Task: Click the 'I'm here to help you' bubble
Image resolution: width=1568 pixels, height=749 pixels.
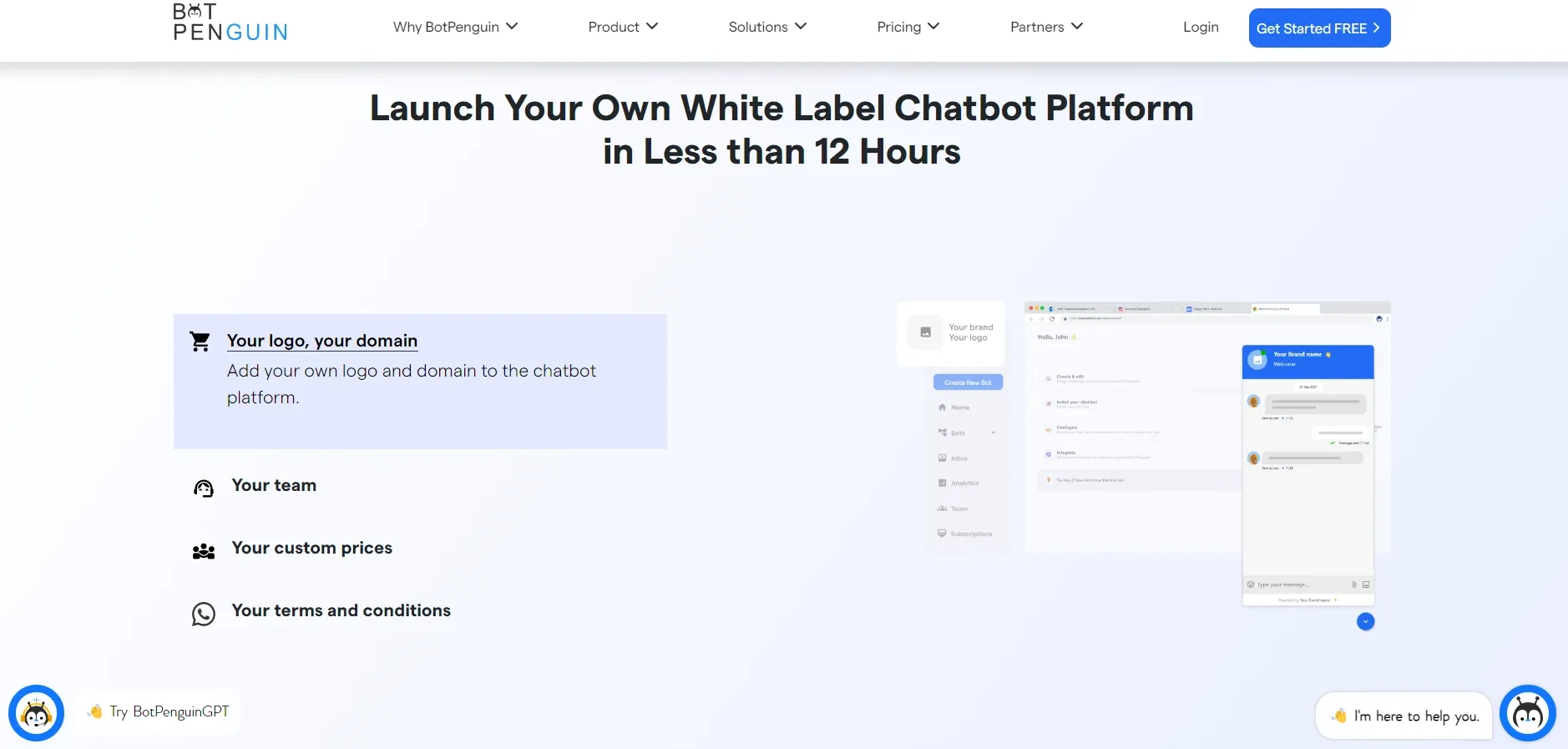Action: [1404, 716]
